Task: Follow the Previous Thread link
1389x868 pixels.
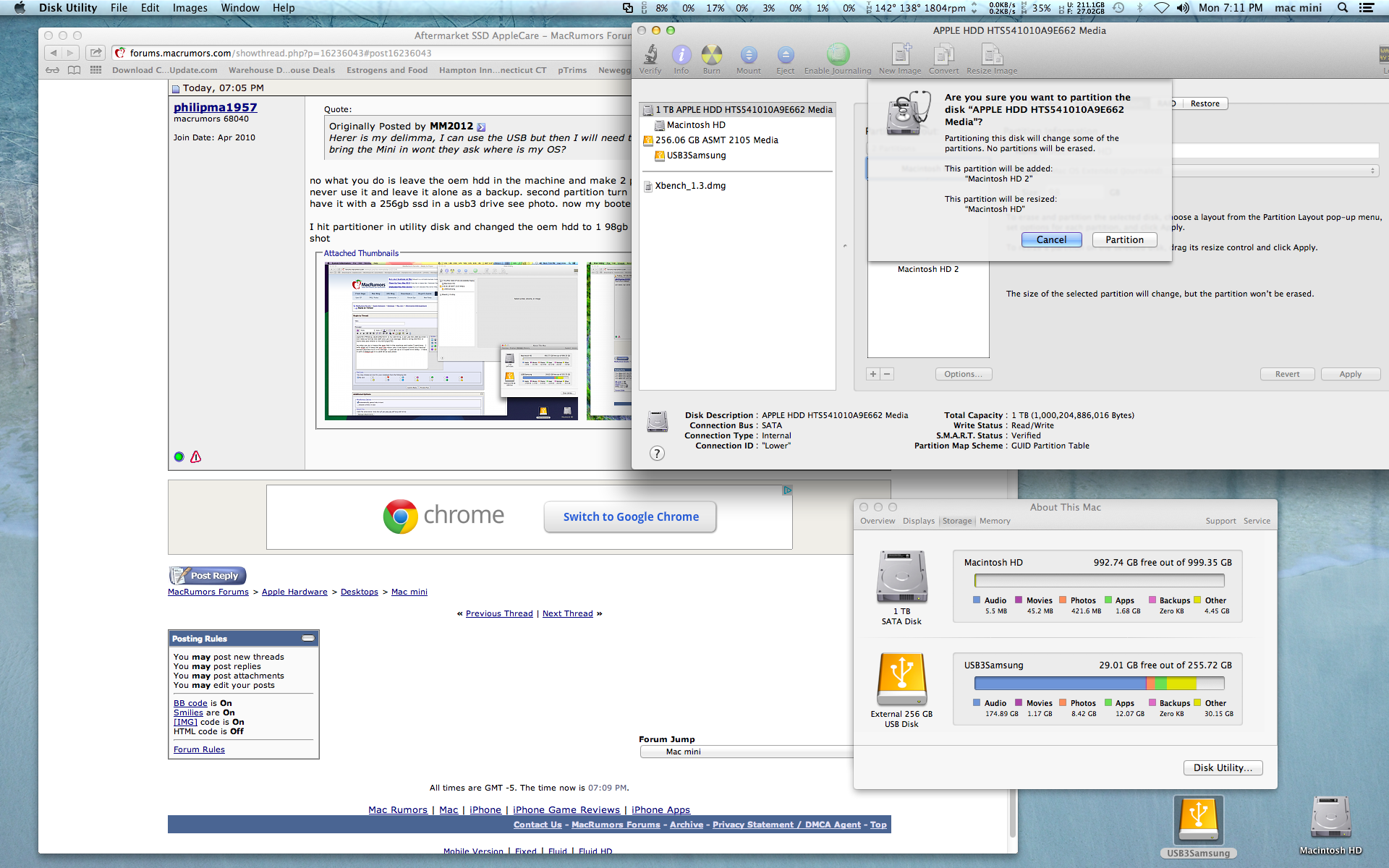Action: click(x=499, y=613)
